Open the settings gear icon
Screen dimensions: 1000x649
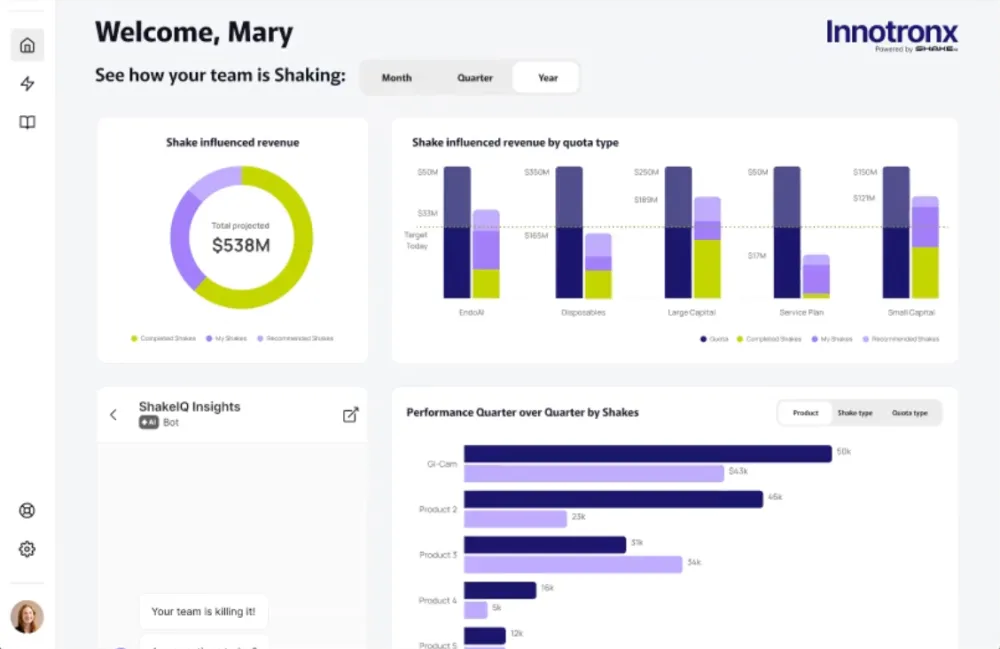point(27,549)
